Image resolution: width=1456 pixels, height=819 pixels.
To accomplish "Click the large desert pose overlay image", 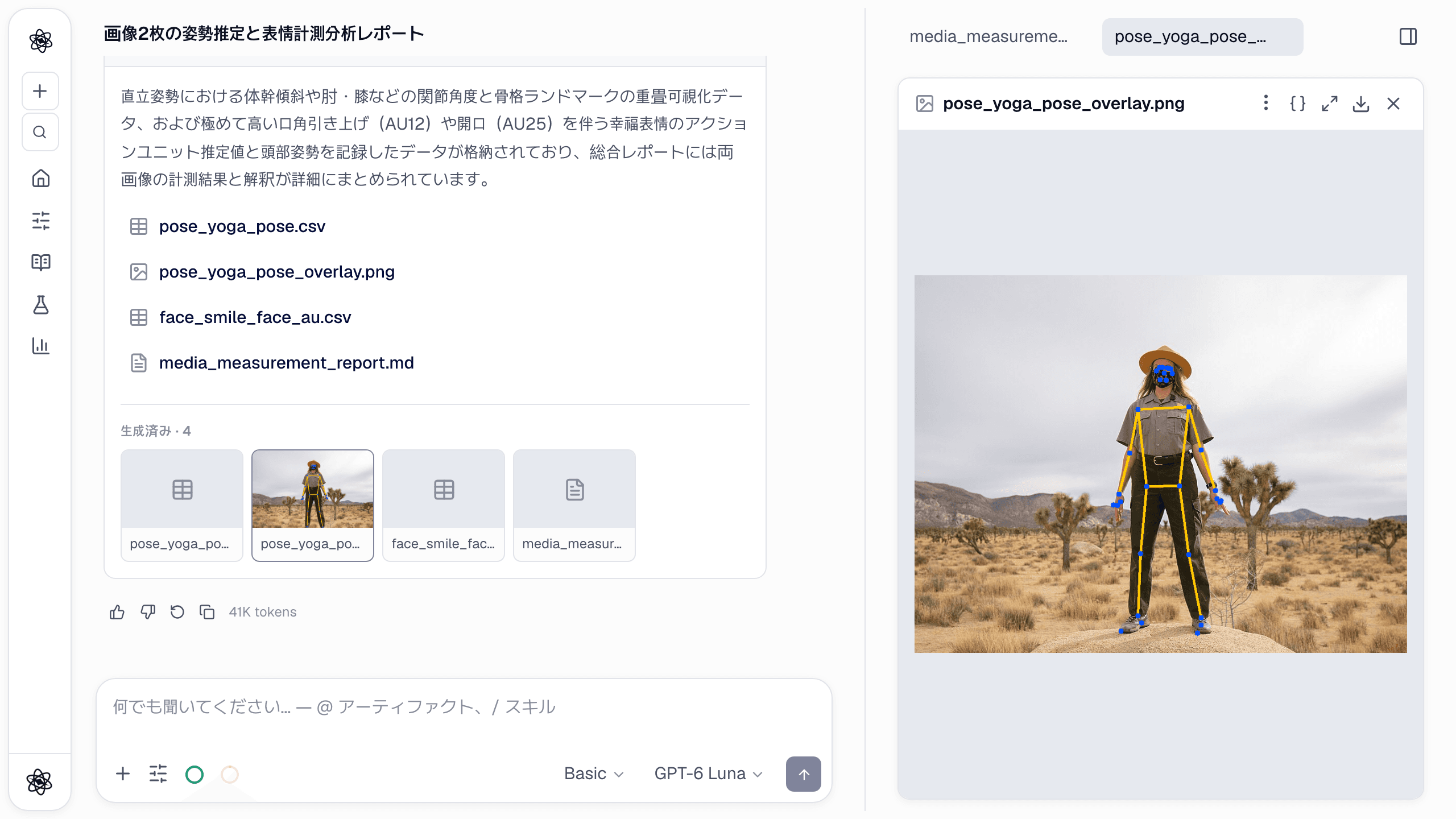I will point(1160,464).
